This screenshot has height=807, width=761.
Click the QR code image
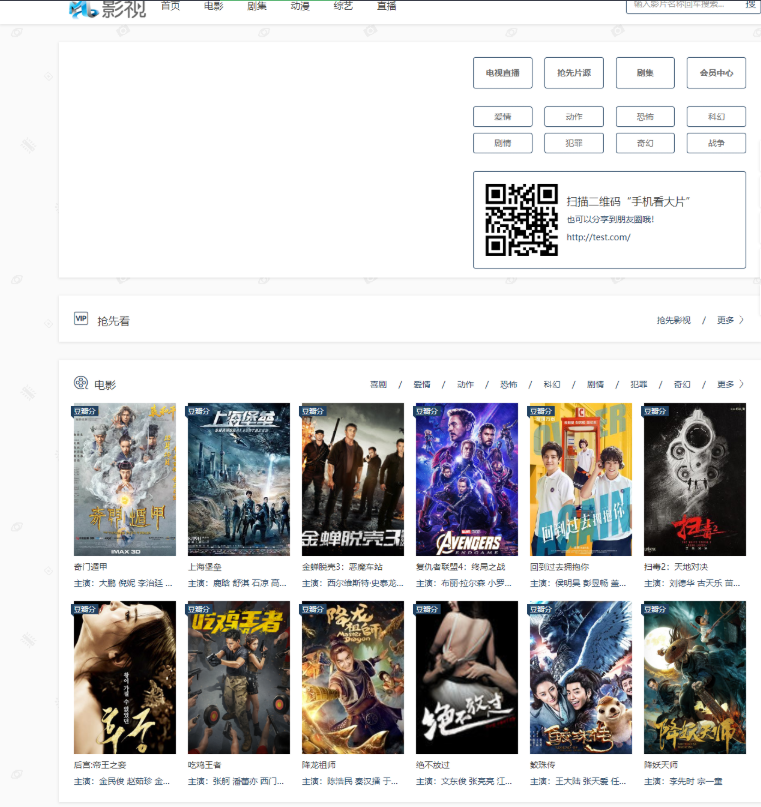coord(521,220)
